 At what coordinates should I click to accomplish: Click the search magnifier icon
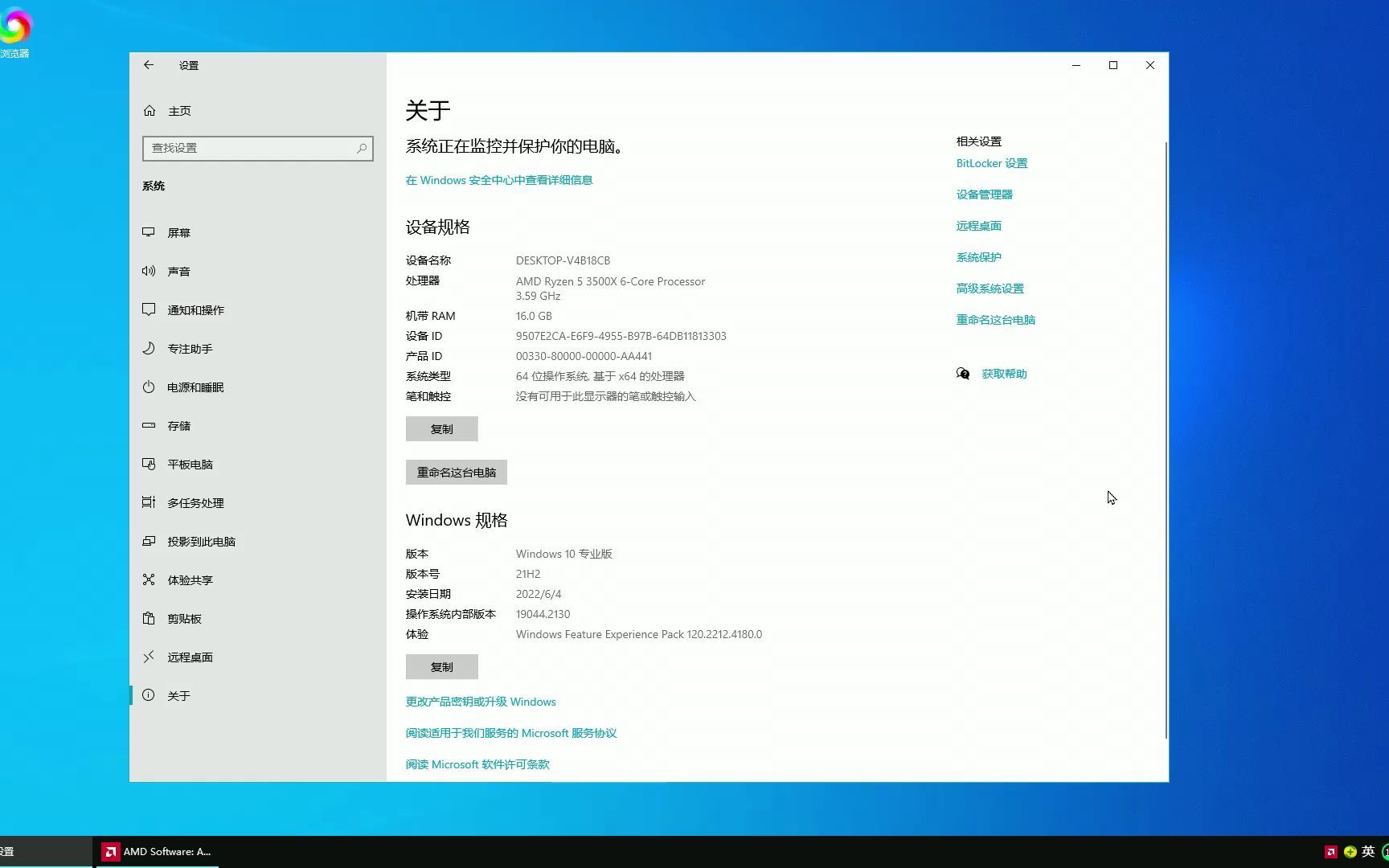click(362, 148)
